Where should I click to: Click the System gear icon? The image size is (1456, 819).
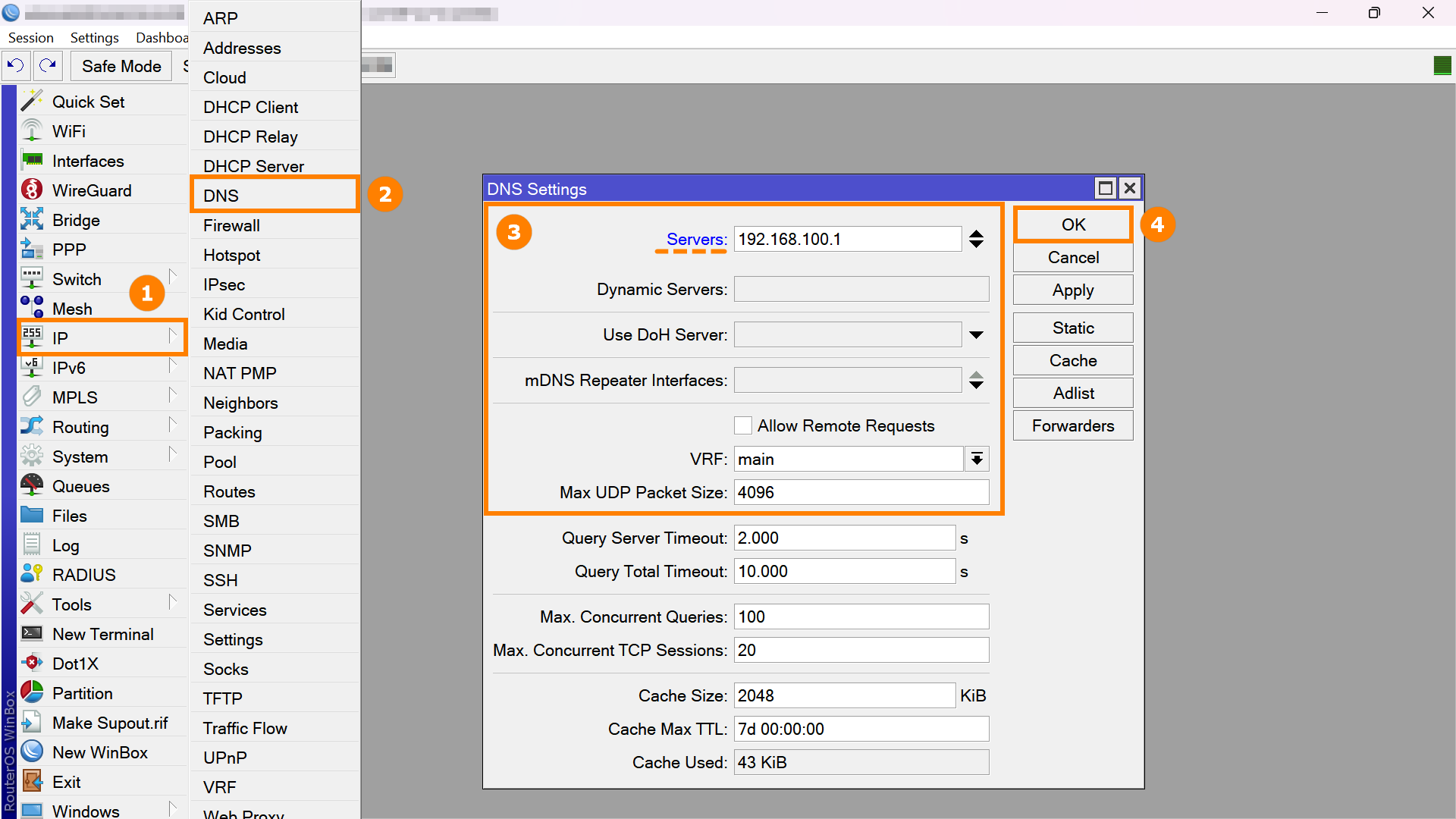tap(32, 457)
